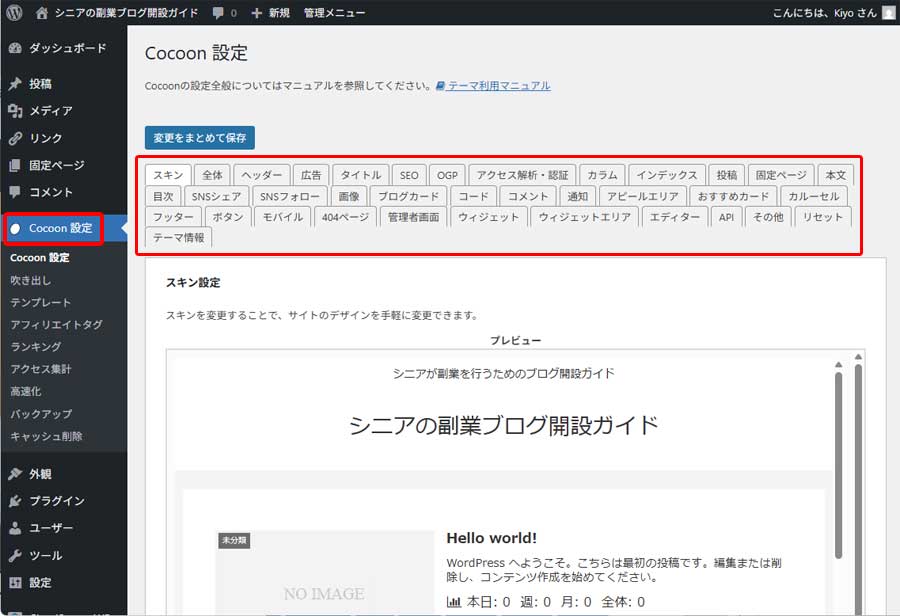This screenshot has height=616, width=900.
Task: Open the モバイル settings tab
Action: (283, 216)
